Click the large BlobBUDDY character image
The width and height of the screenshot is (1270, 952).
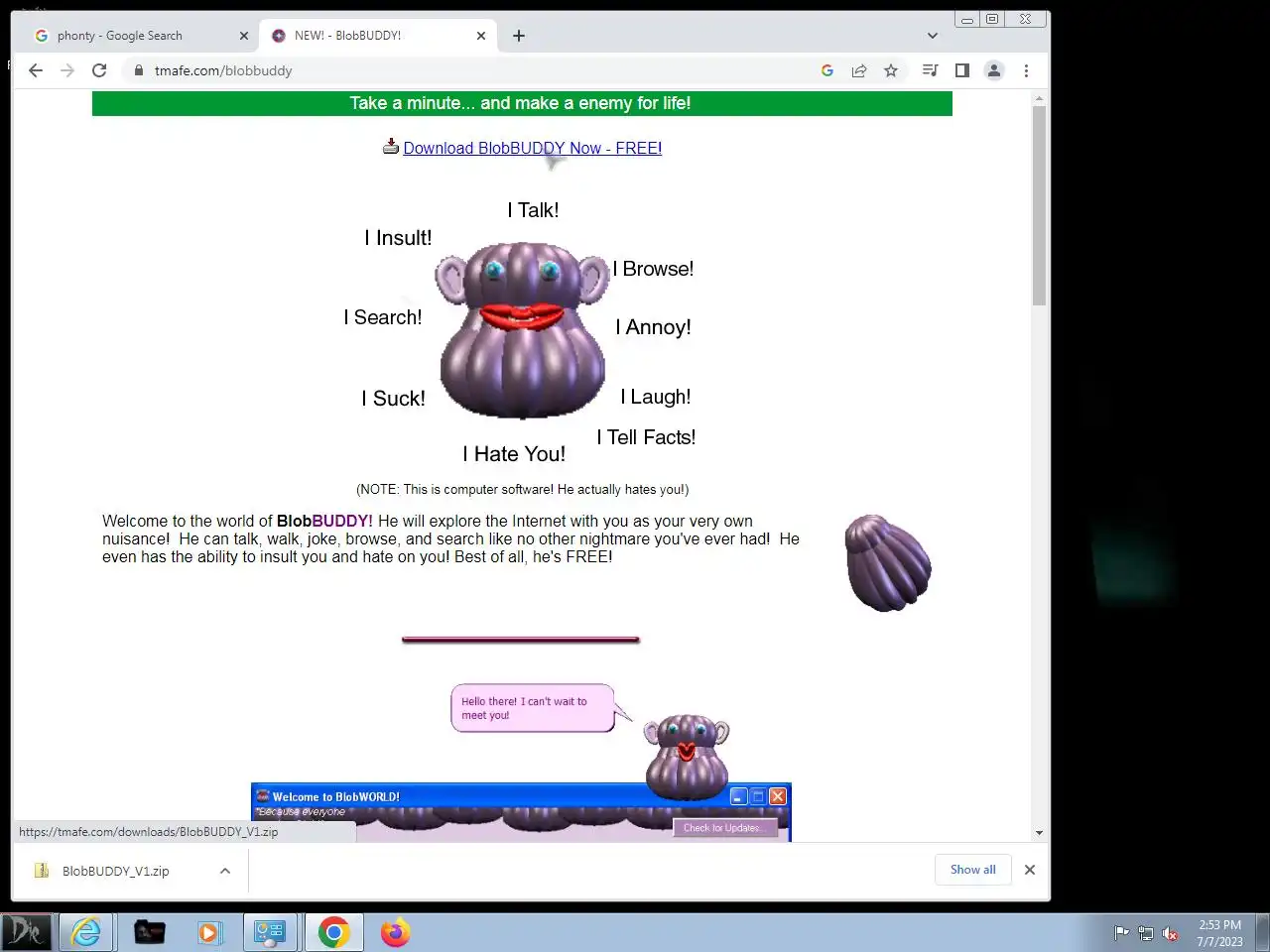click(523, 329)
